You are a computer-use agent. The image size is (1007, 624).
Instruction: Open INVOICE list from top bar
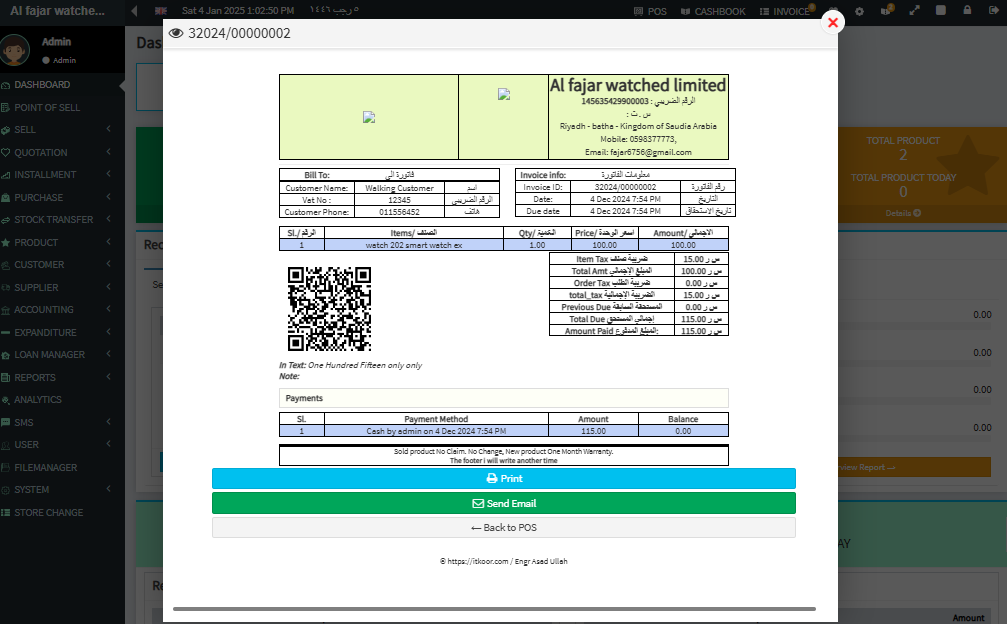(x=784, y=12)
